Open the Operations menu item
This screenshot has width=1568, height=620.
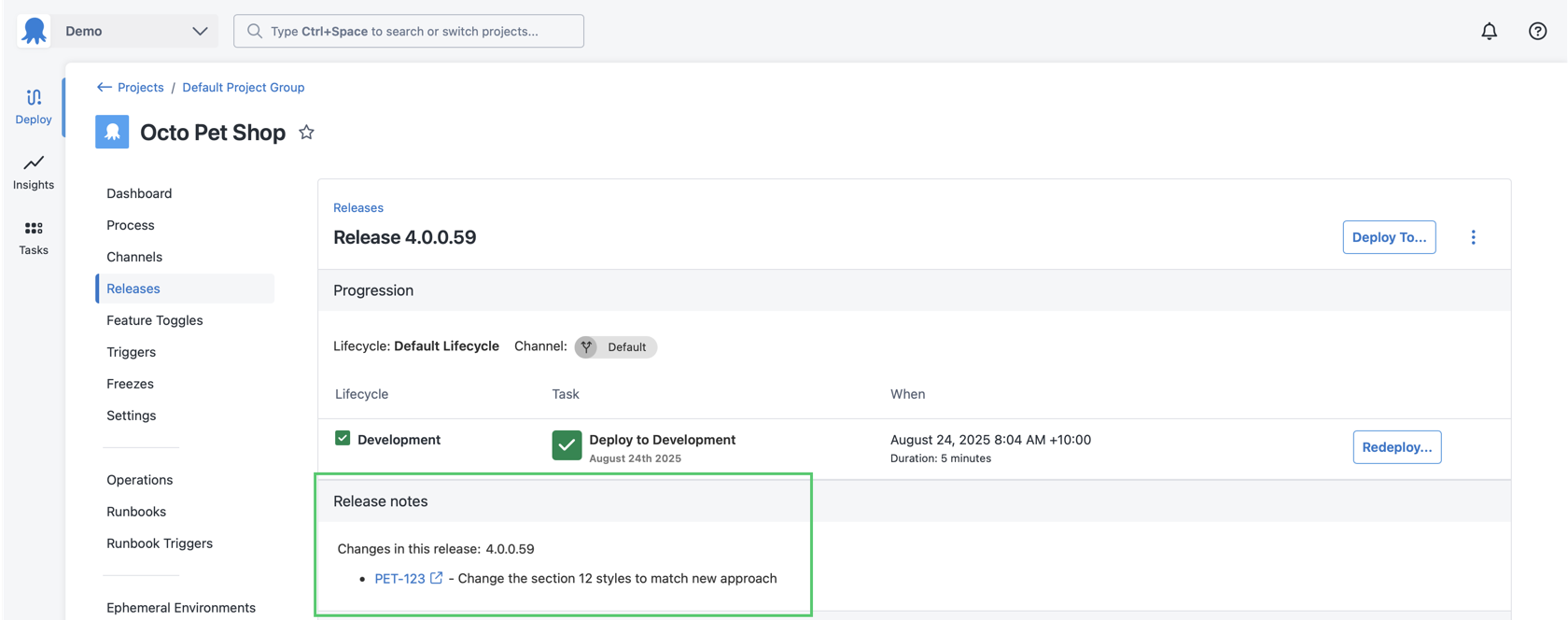point(139,480)
